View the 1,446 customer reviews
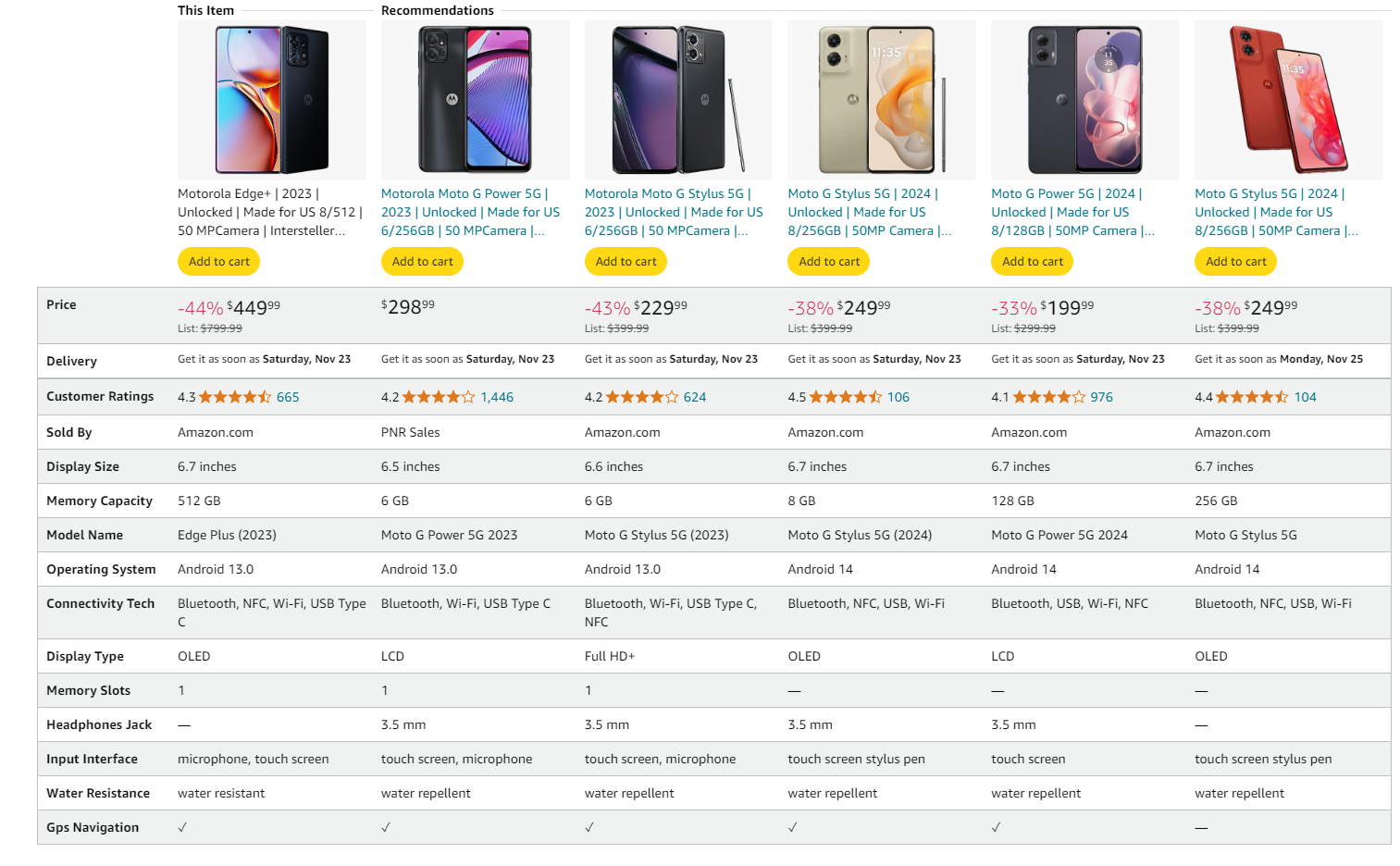 (x=497, y=397)
